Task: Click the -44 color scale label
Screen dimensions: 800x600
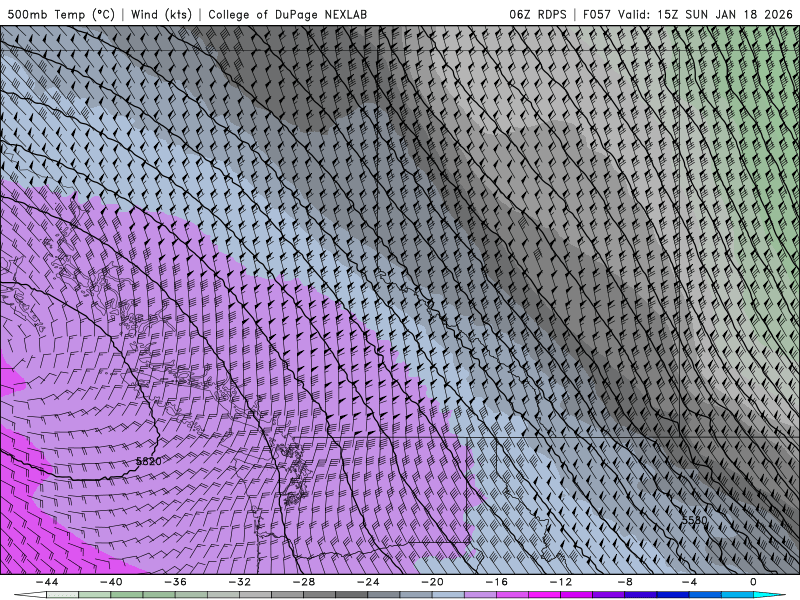Action: 47,582
